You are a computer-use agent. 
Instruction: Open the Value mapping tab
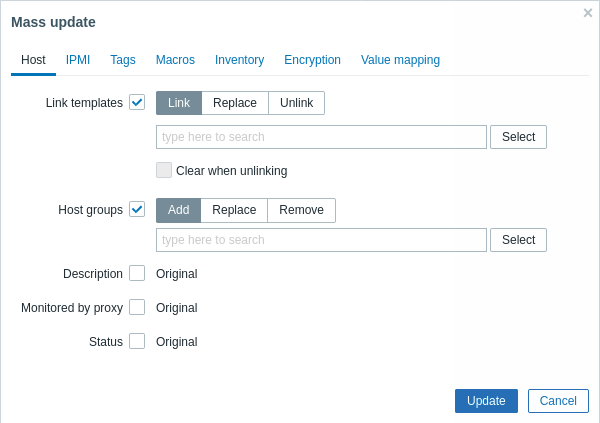[x=400, y=60]
